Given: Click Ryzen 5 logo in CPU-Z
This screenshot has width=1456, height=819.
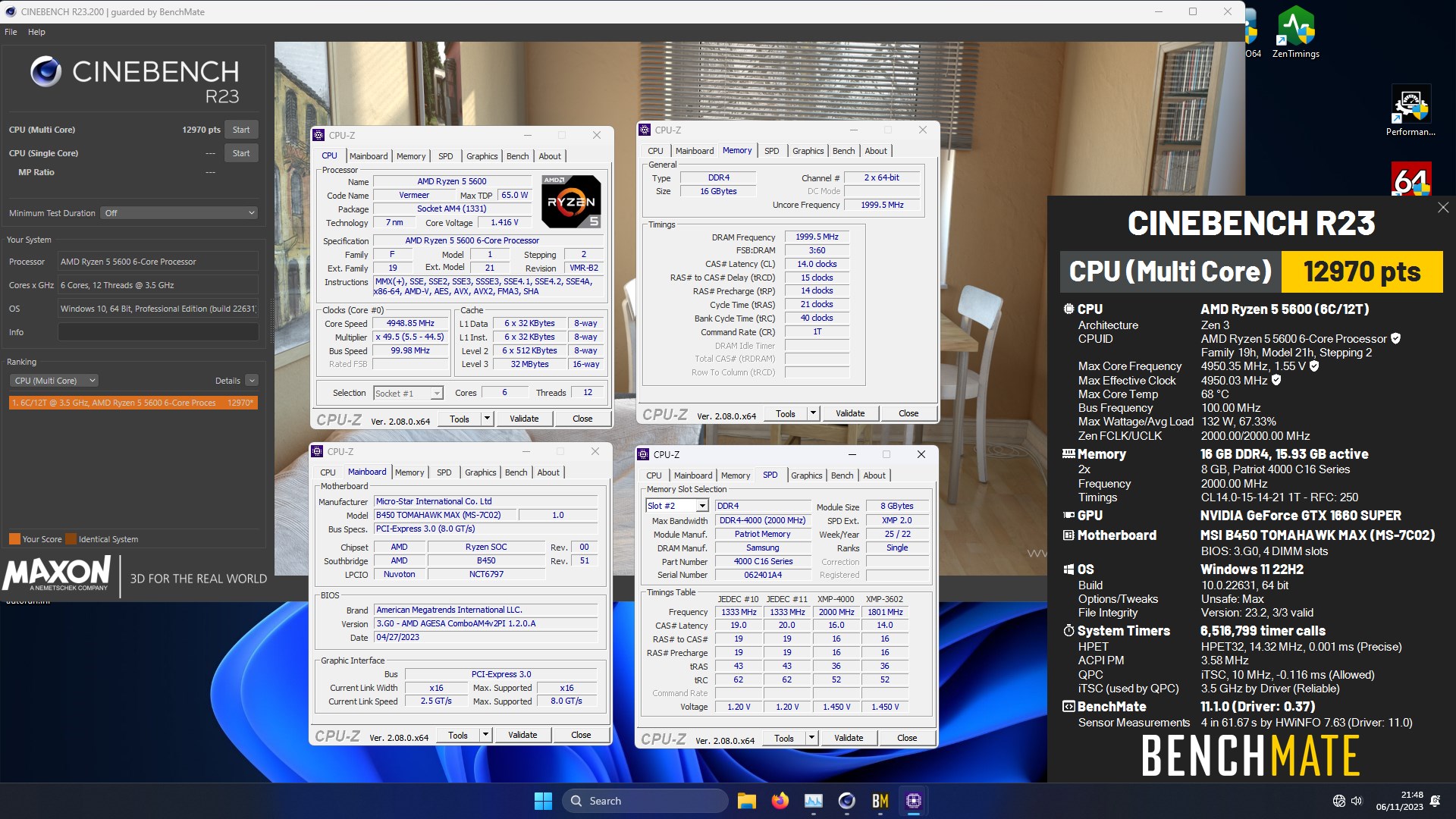Looking at the screenshot, I should point(571,201).
